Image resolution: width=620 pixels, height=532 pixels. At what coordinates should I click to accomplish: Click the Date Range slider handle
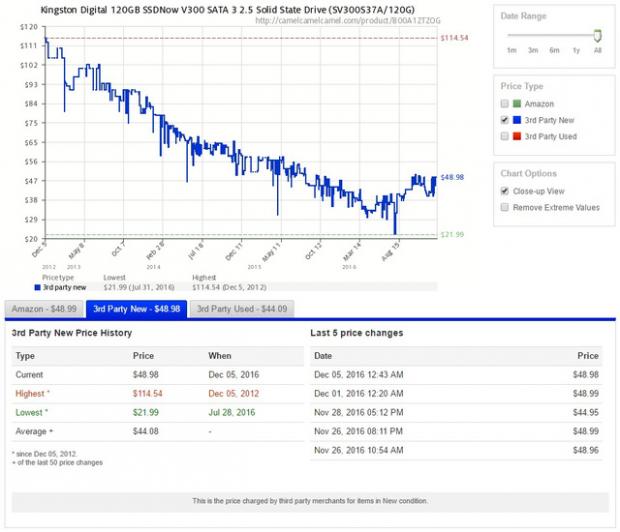(x=598, y=36)
